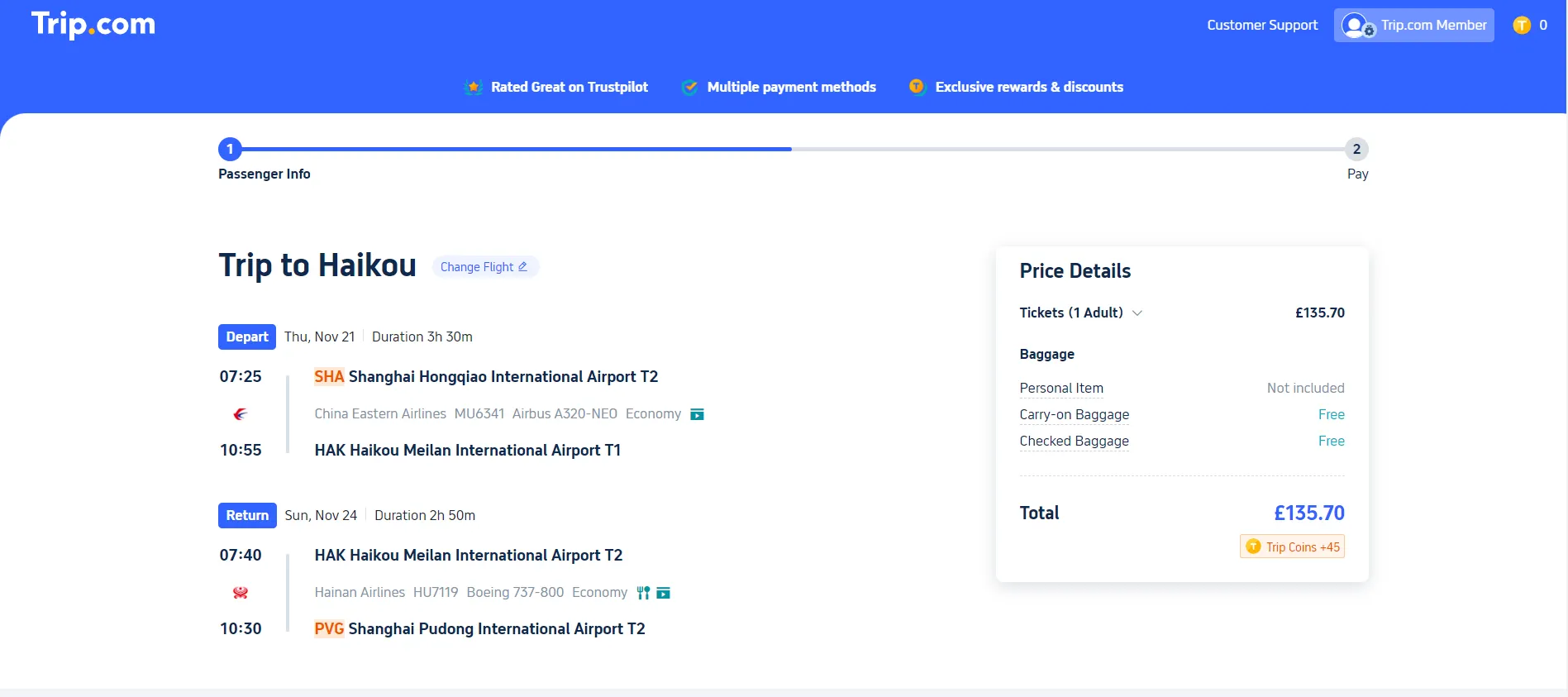Click the Depart badge
This screenshot has width=1568, height=697.
click(x=247, y=337)
